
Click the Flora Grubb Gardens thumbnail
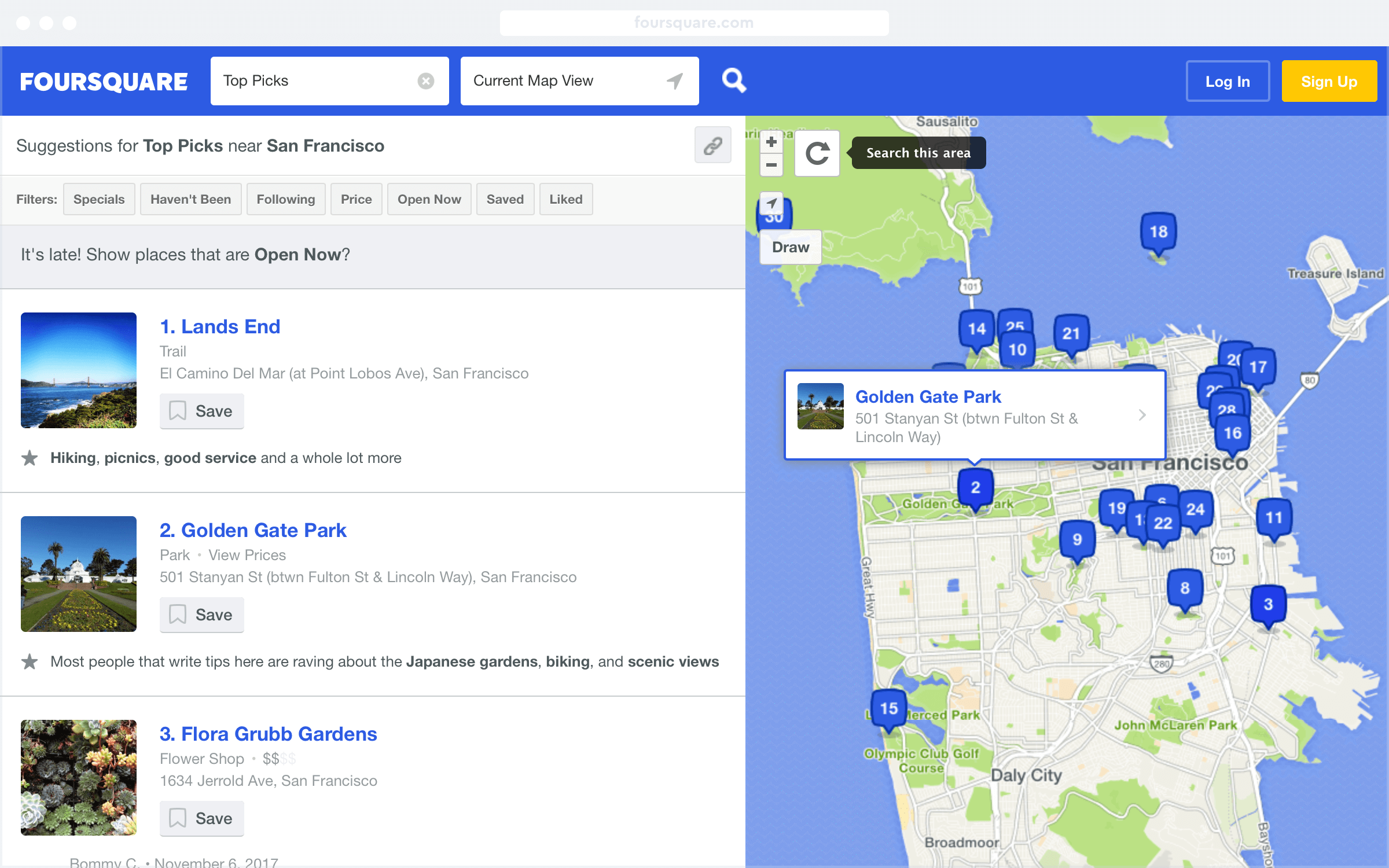pos(79,778)
